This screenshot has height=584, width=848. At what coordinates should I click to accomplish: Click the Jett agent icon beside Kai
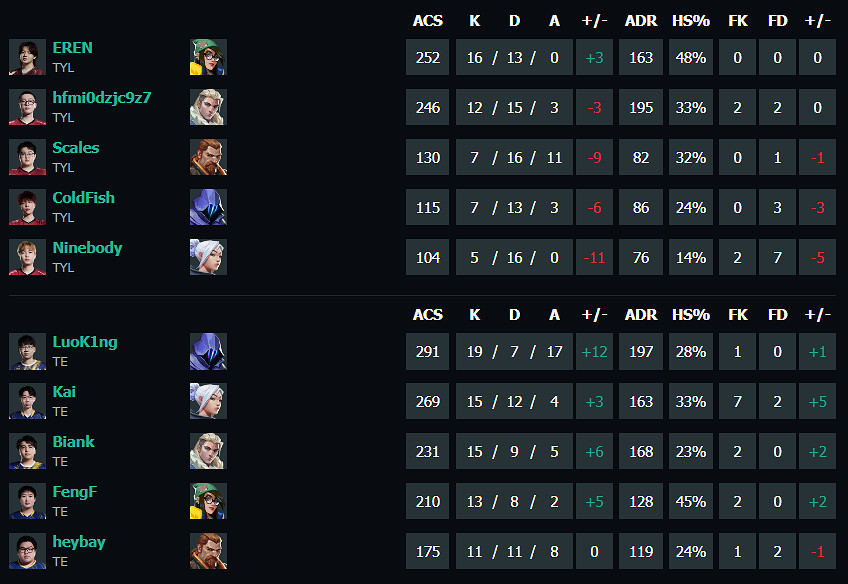click(208, 401)
